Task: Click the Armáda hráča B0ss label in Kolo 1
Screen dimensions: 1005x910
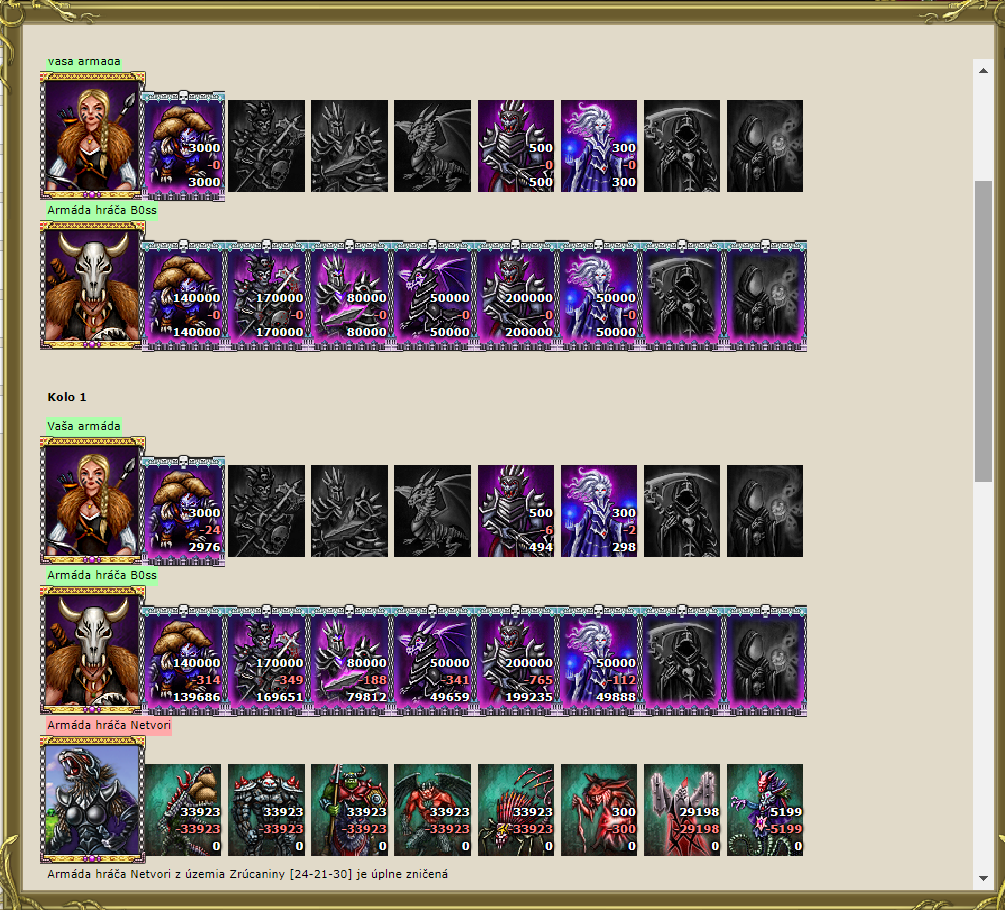Action: pyautogui.click(x=102, y=575)
